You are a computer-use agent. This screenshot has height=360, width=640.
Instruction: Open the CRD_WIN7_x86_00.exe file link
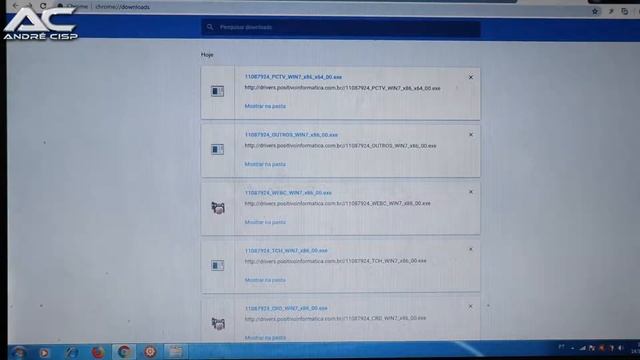pos(286,308)
